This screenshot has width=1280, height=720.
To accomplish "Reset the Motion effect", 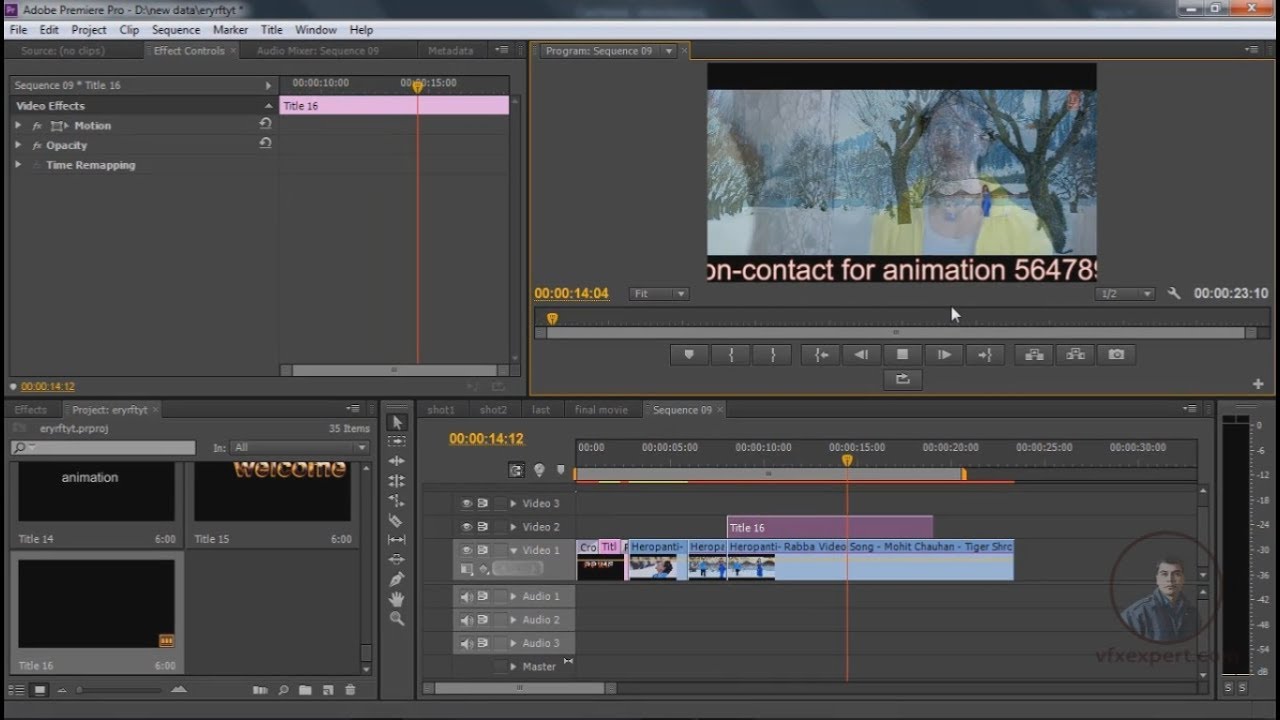I will tap(265, 124).
